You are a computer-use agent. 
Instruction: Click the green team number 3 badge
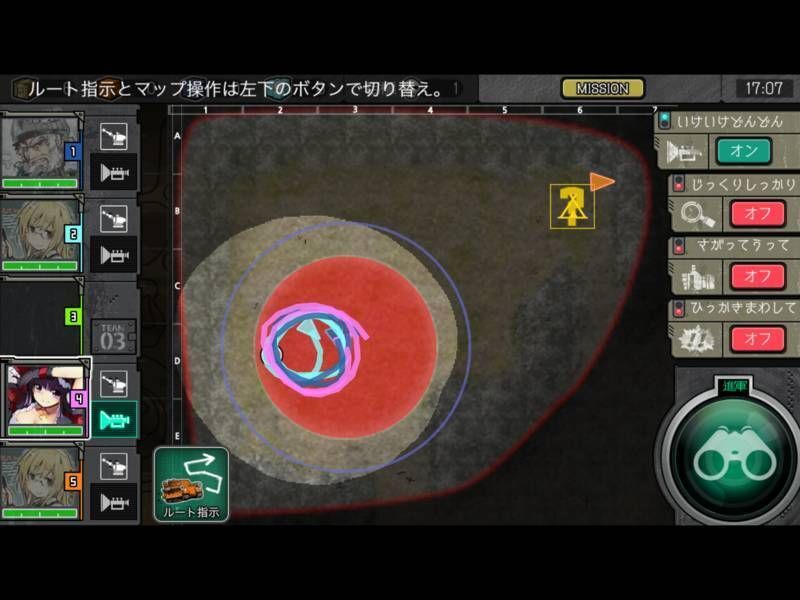73,316
